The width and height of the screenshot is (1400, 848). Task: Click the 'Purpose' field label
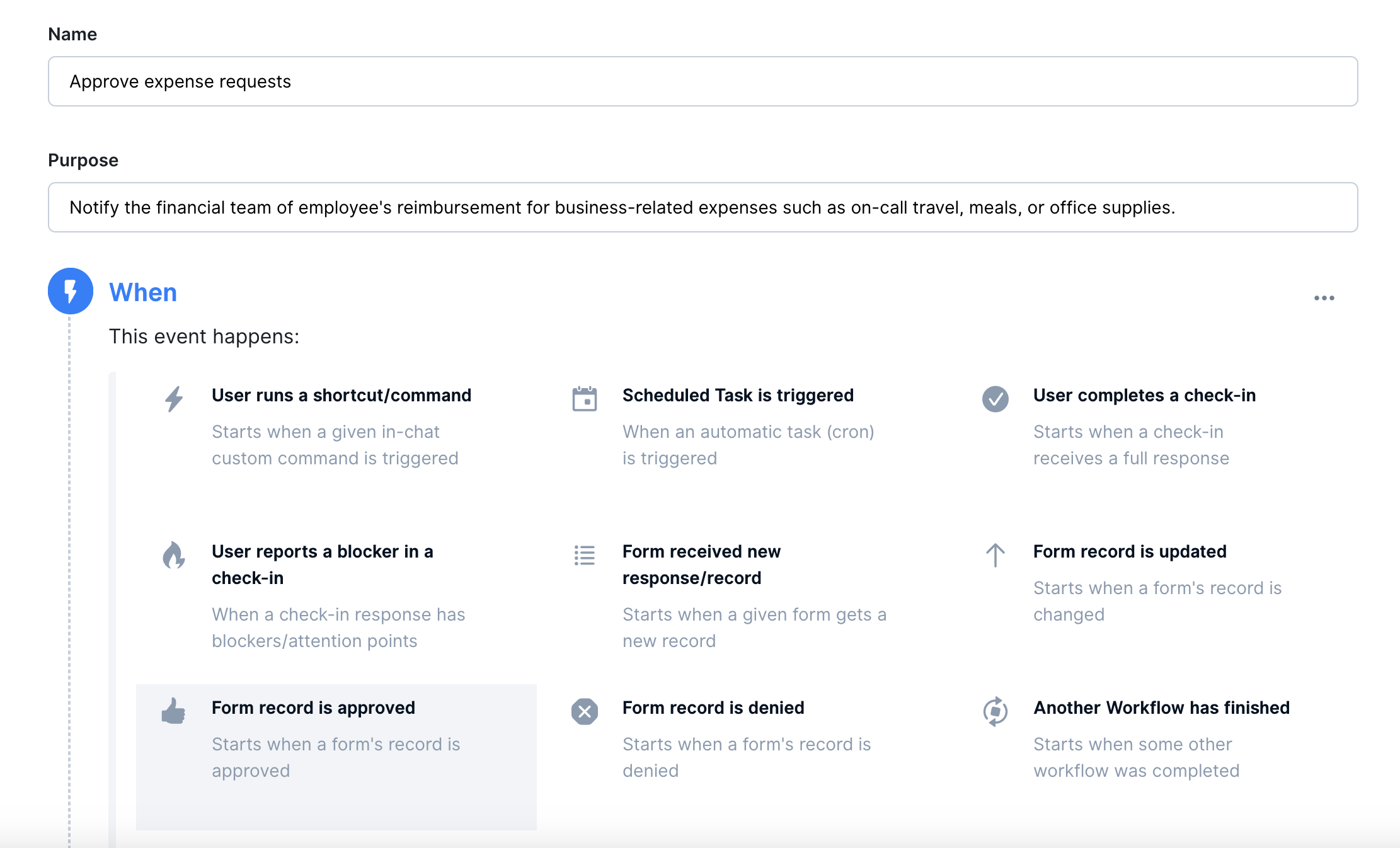tap(83, 160)
